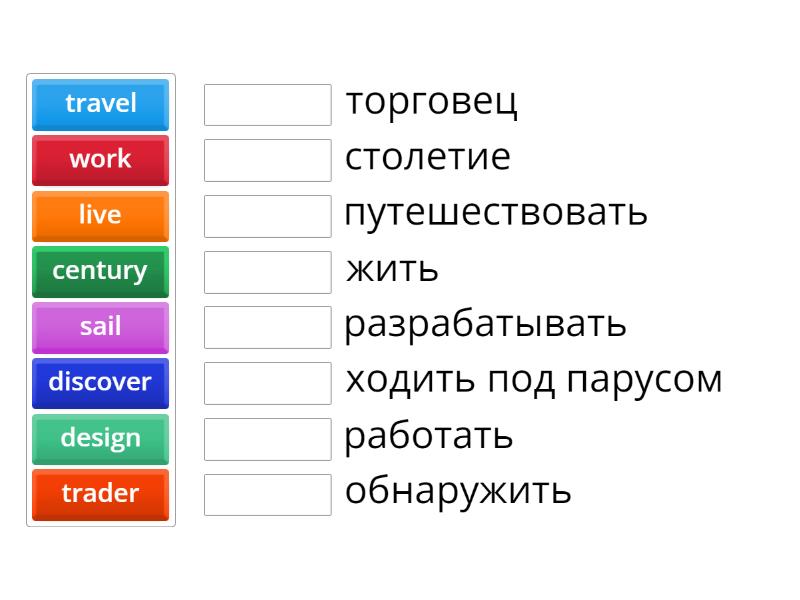This screenshot has height=600, width=800.
Task: Click the Russian word 'торговец'
Action: click(x=431, y=102)
